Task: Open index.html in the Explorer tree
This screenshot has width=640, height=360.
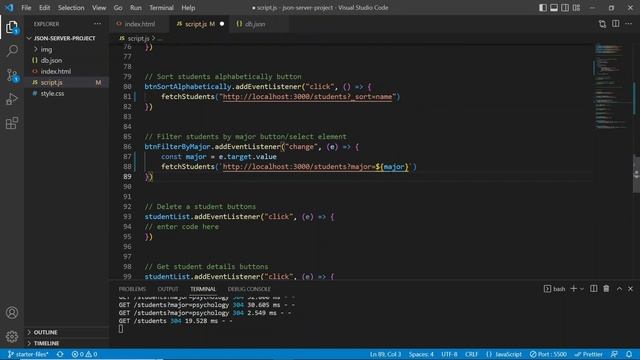Action: (x=56, y=71)
